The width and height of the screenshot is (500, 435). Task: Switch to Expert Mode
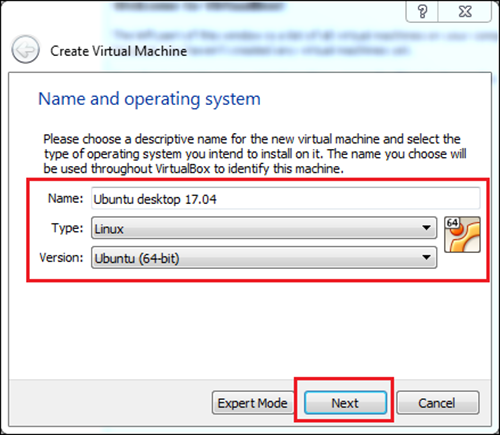pyautogui.click(x=252, y=403)
